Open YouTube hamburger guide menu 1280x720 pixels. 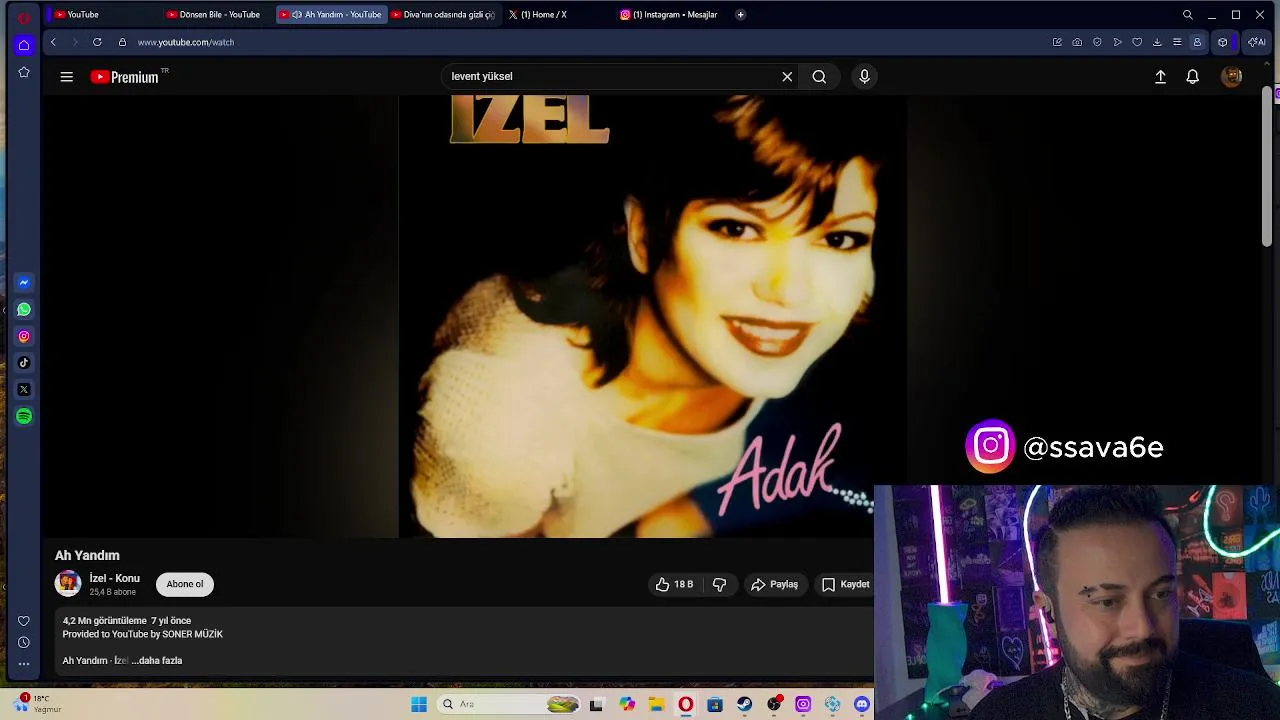(66, 76)
